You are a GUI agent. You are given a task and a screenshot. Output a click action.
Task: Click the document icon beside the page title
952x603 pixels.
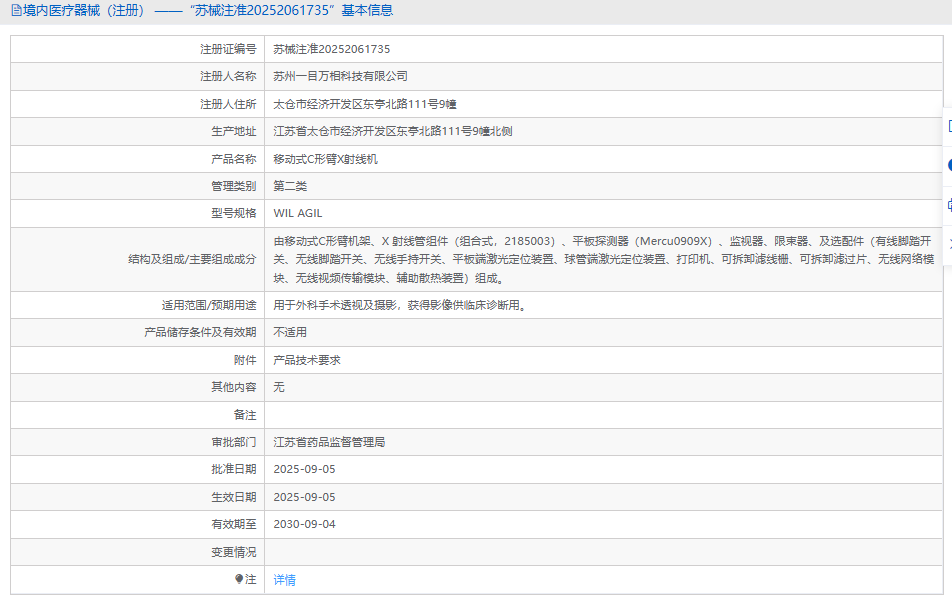coord(16,11)
